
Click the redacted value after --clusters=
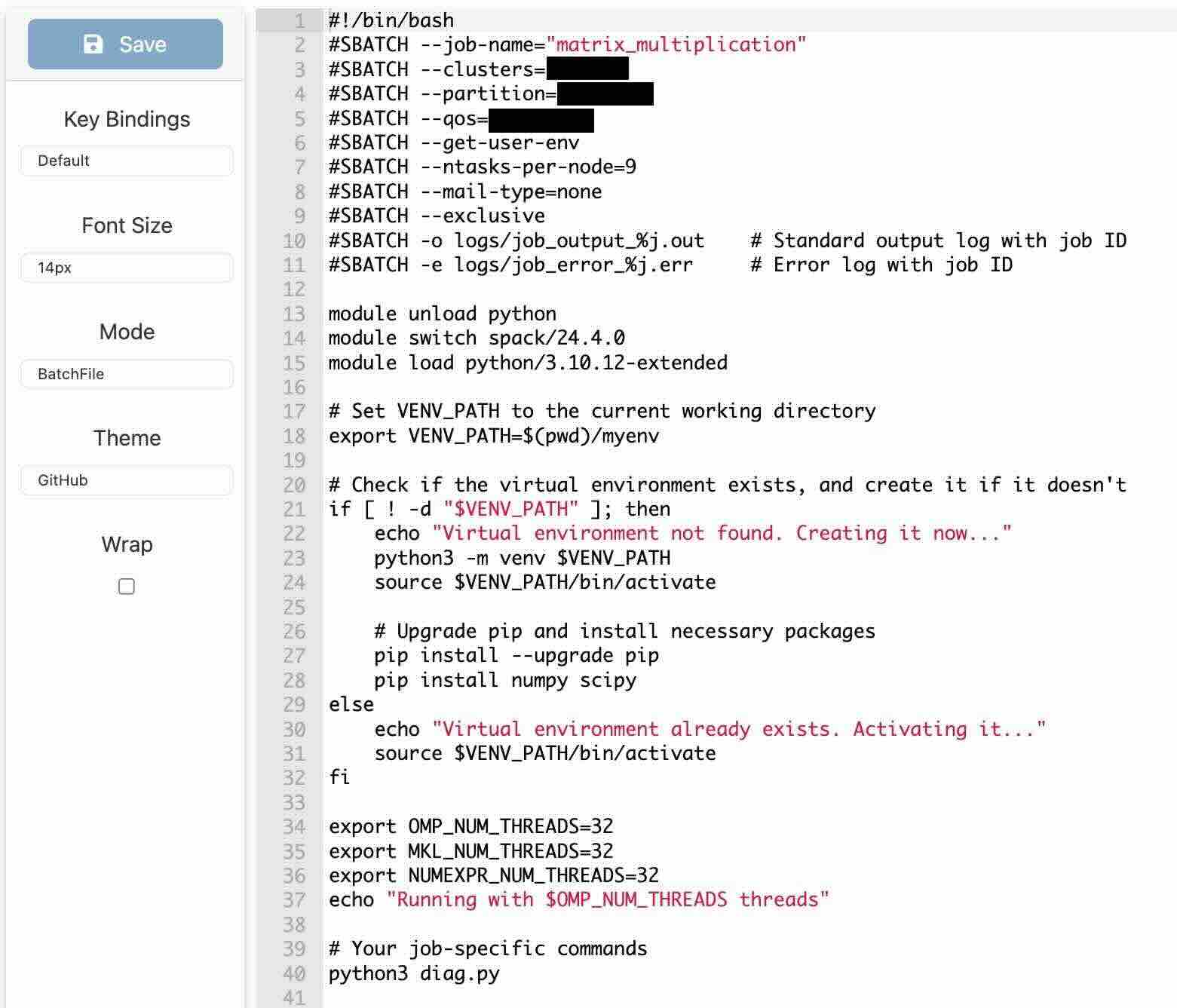(x=587, y=69)
